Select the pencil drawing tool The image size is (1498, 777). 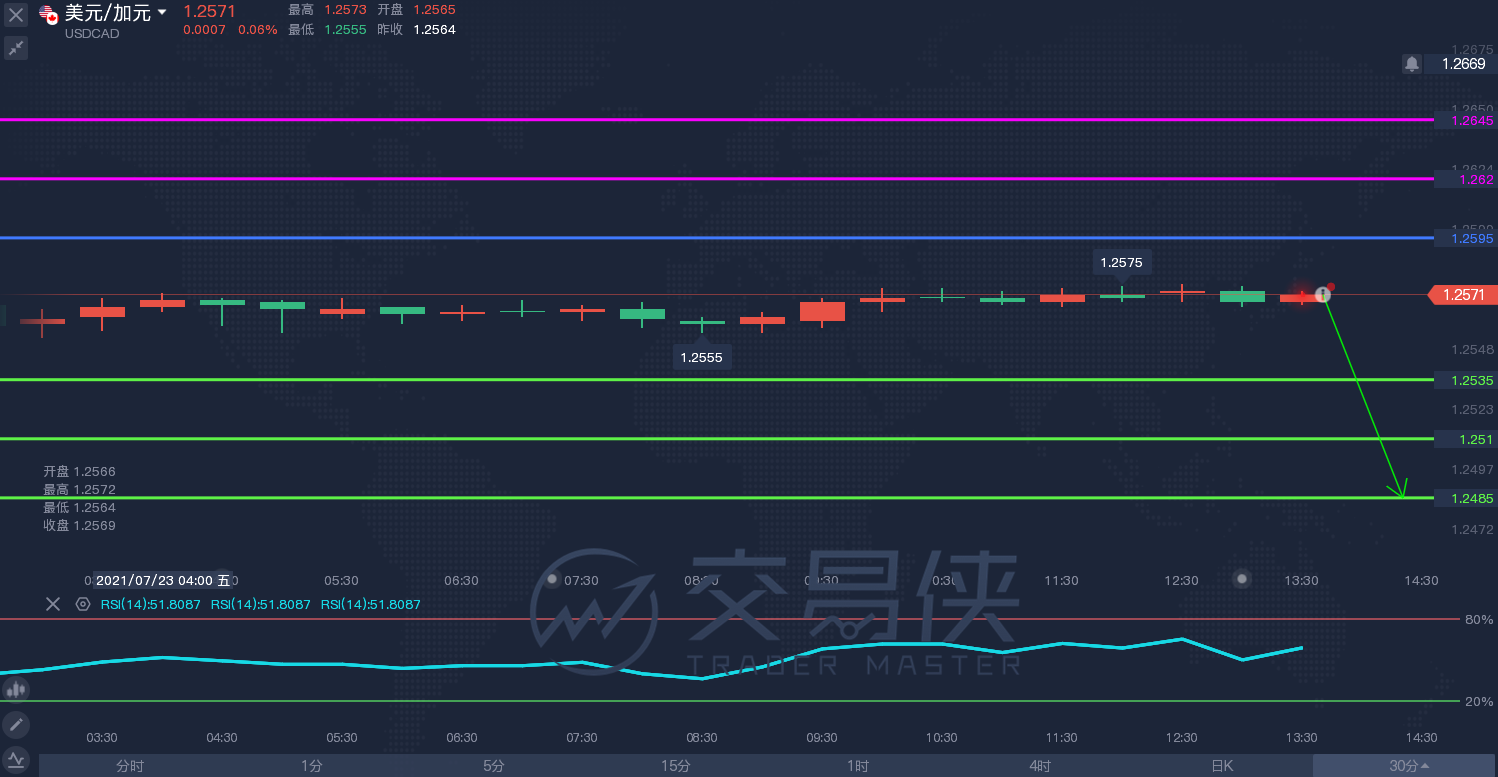pos(15,724)
